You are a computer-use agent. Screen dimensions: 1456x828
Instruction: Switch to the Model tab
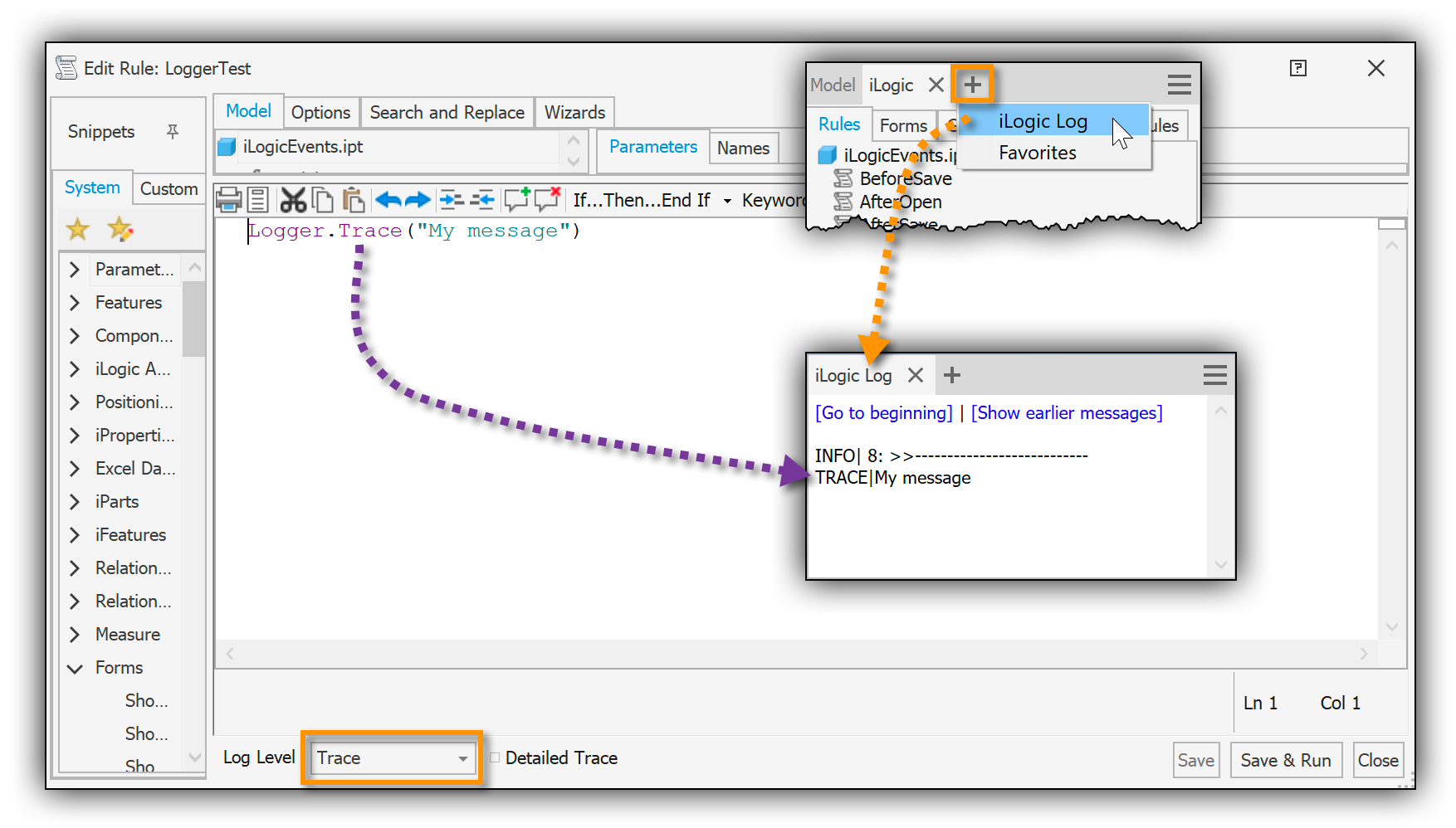point(248,111)
